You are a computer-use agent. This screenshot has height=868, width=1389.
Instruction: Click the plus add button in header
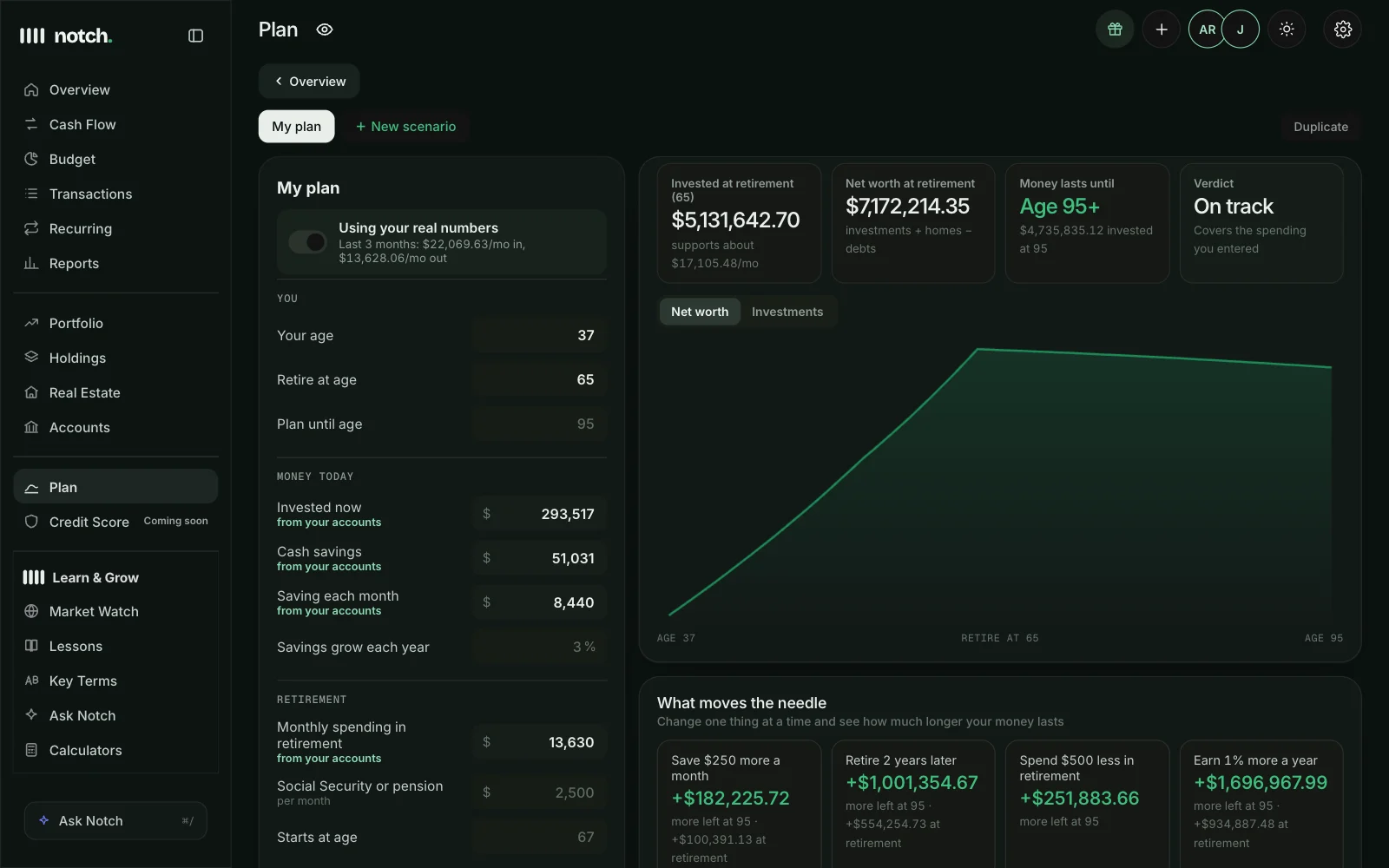pos(1161,30)
